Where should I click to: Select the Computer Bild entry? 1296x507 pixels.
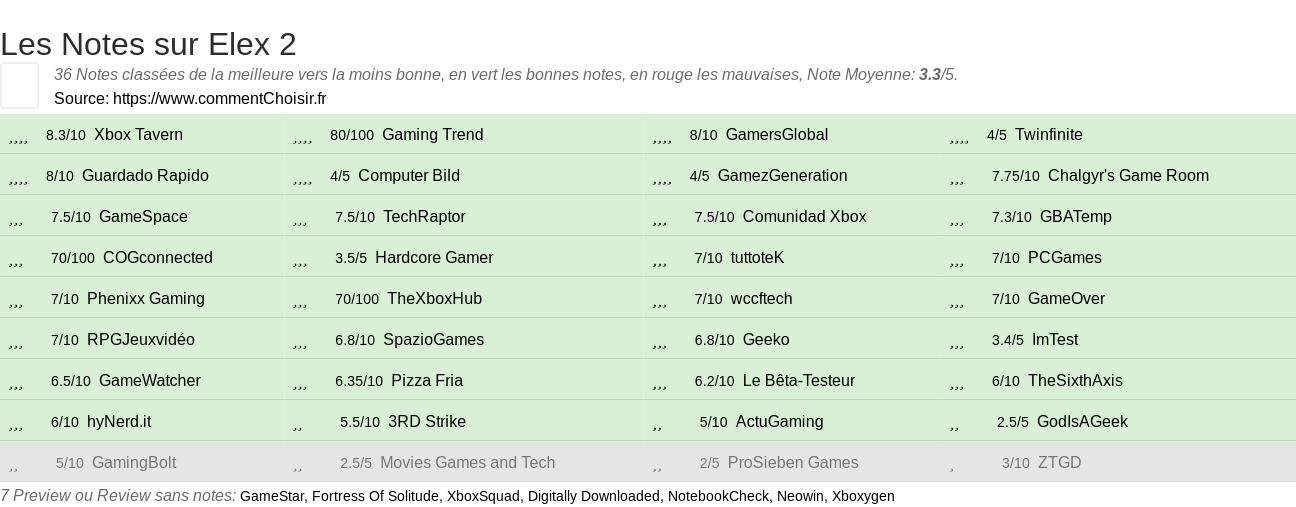coord(408,176)
